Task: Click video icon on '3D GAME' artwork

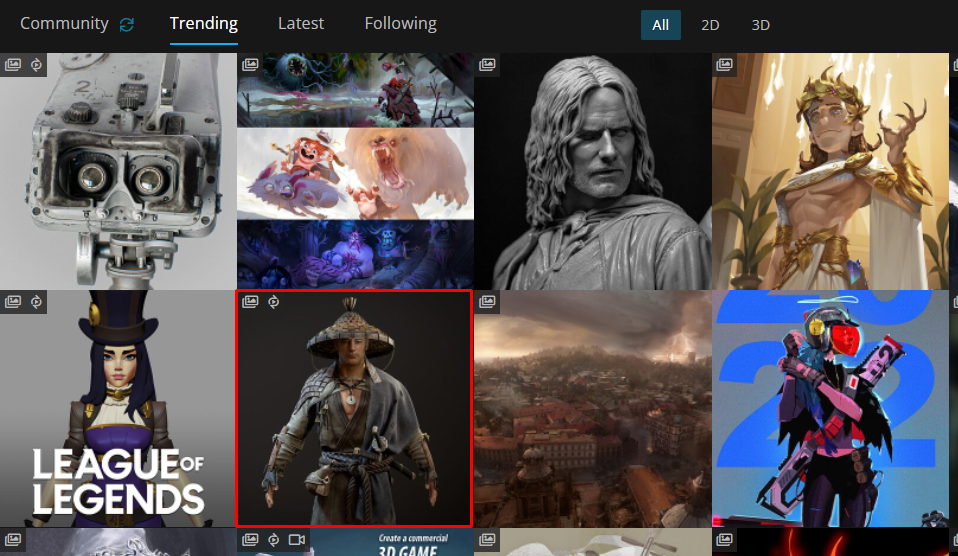Action: (x=297, y=539)
